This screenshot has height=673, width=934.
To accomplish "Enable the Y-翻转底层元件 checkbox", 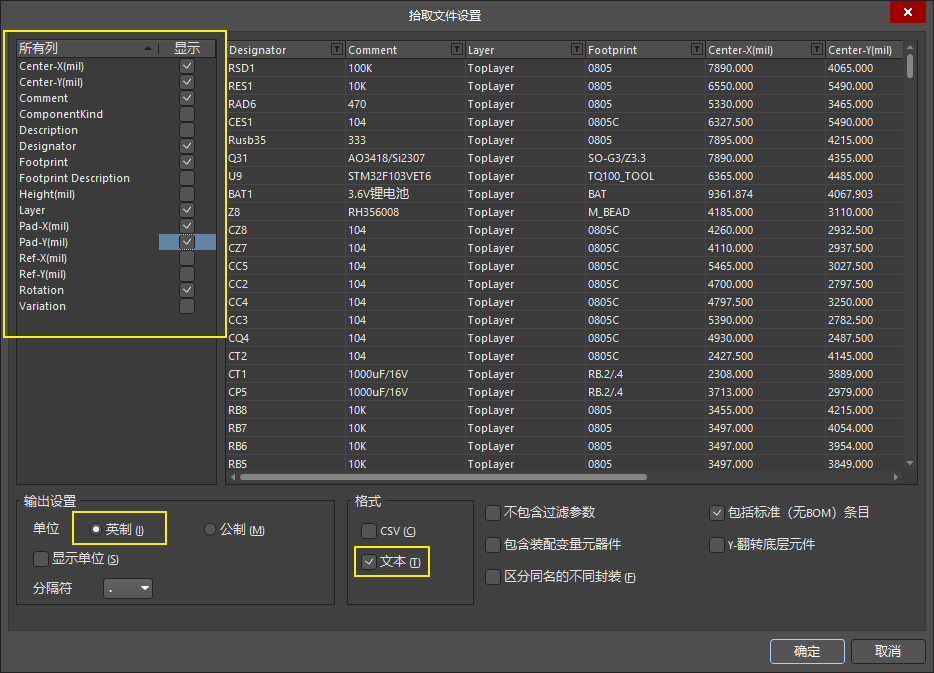I will 716,545.
